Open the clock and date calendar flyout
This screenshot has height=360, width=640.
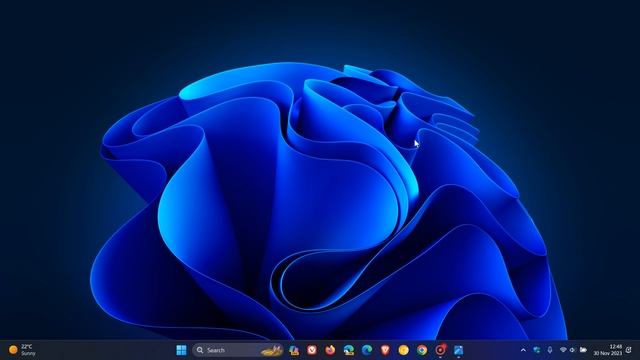607,350
